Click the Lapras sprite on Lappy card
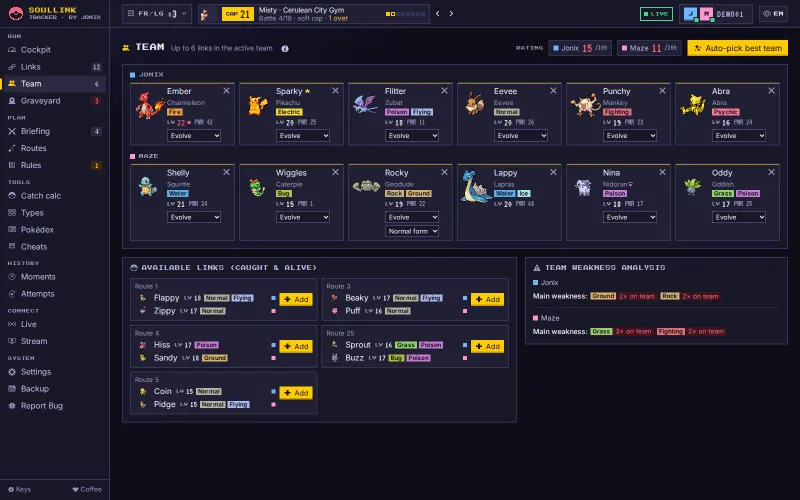This screenshot has height=500, width=800. click(x=475, y=187)
